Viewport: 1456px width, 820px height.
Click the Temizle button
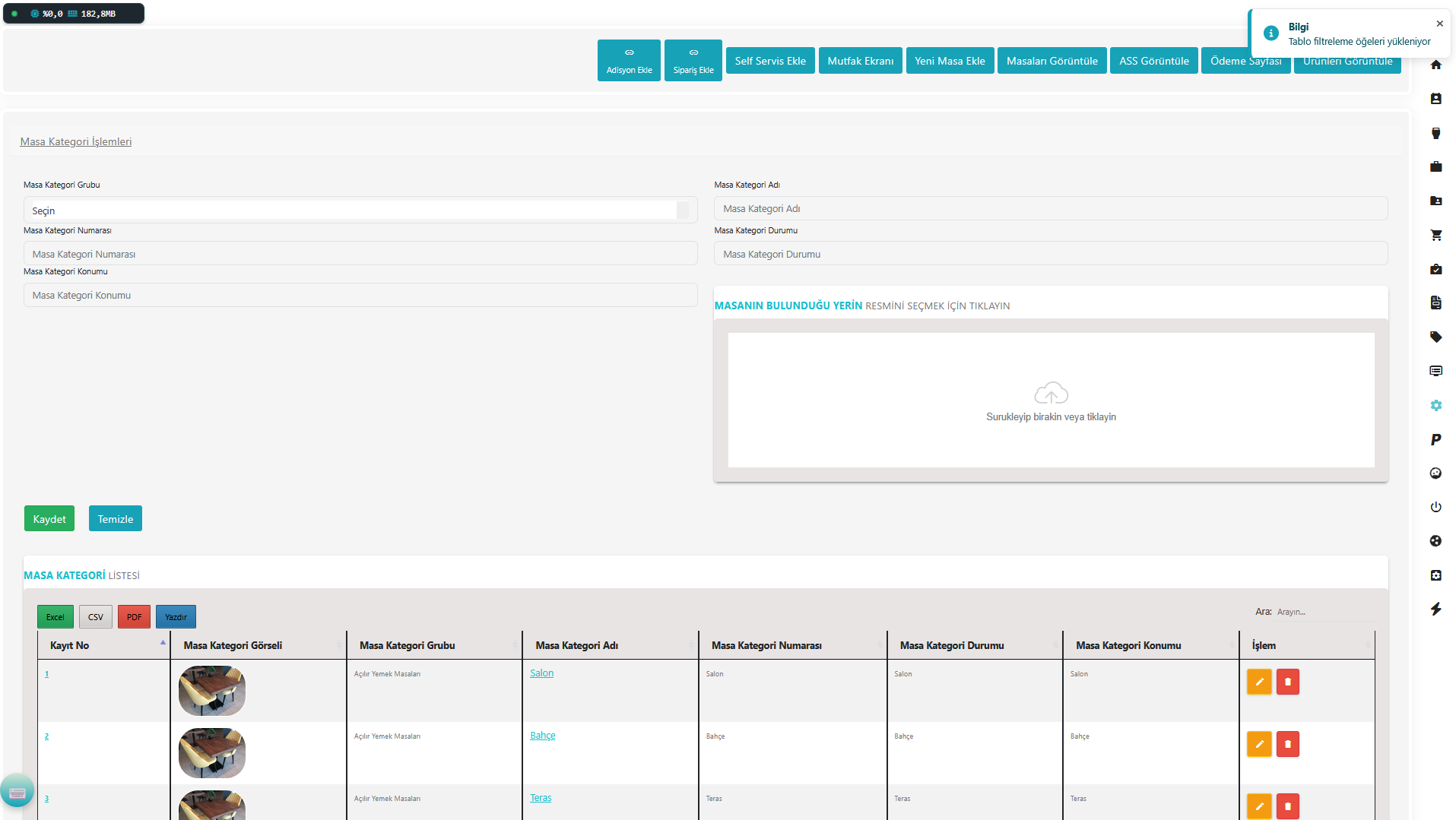tap(115, 519)
